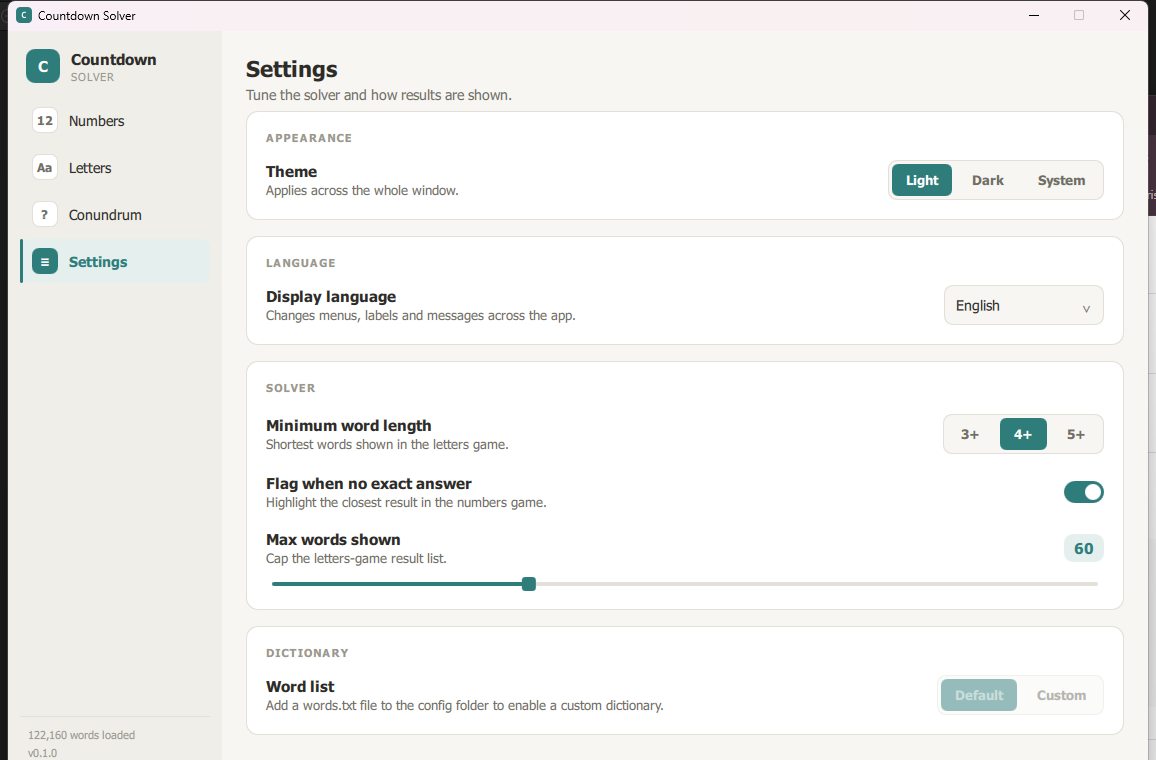Click the title bar app icon

click(24, 15)
